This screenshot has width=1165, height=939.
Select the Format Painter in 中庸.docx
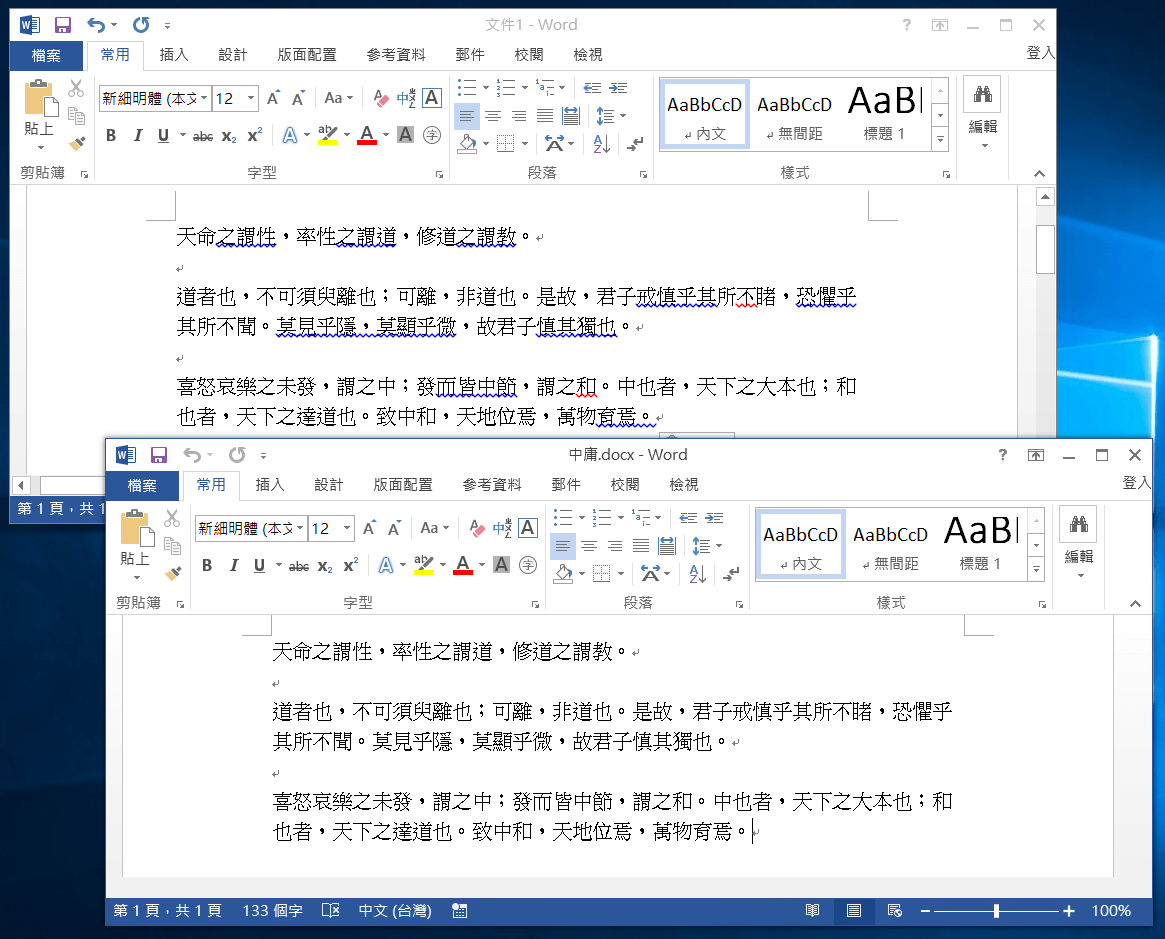172,572
